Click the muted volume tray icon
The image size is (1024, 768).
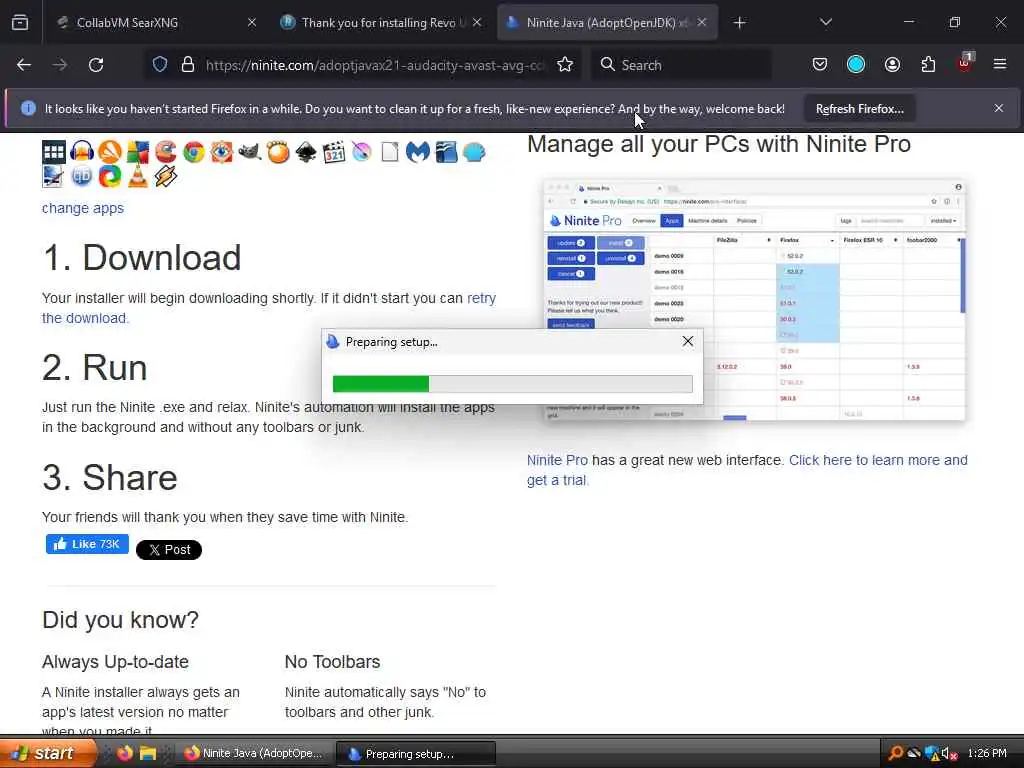[950, 754]
